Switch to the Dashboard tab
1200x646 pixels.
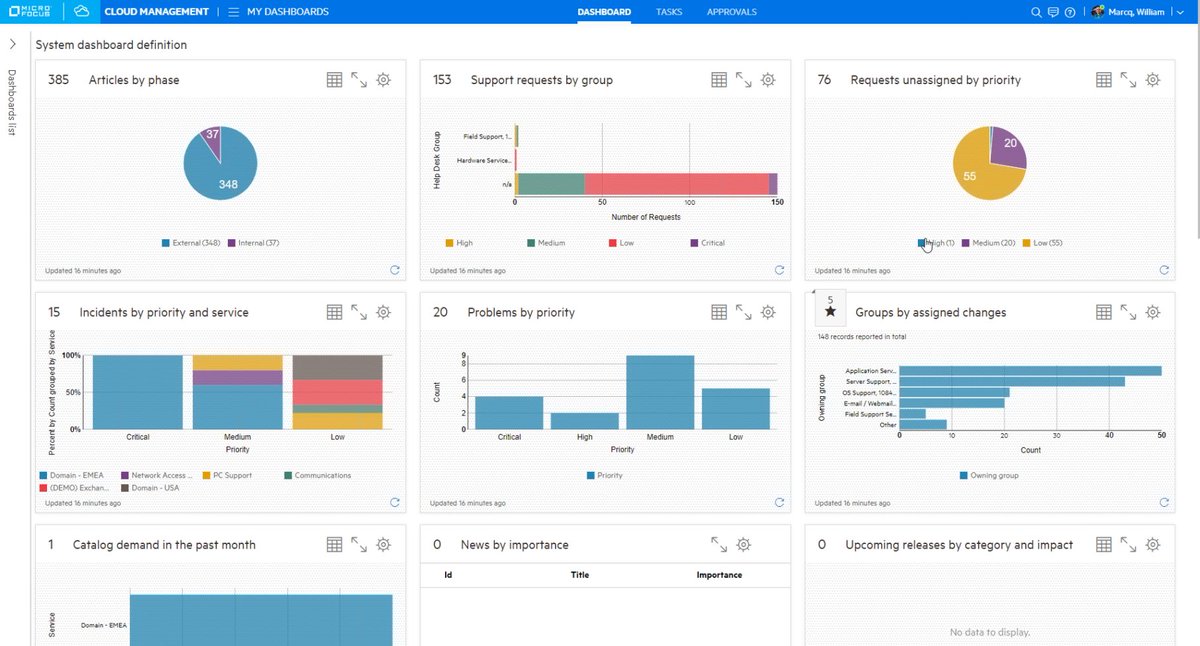click(x=604, y=12)
